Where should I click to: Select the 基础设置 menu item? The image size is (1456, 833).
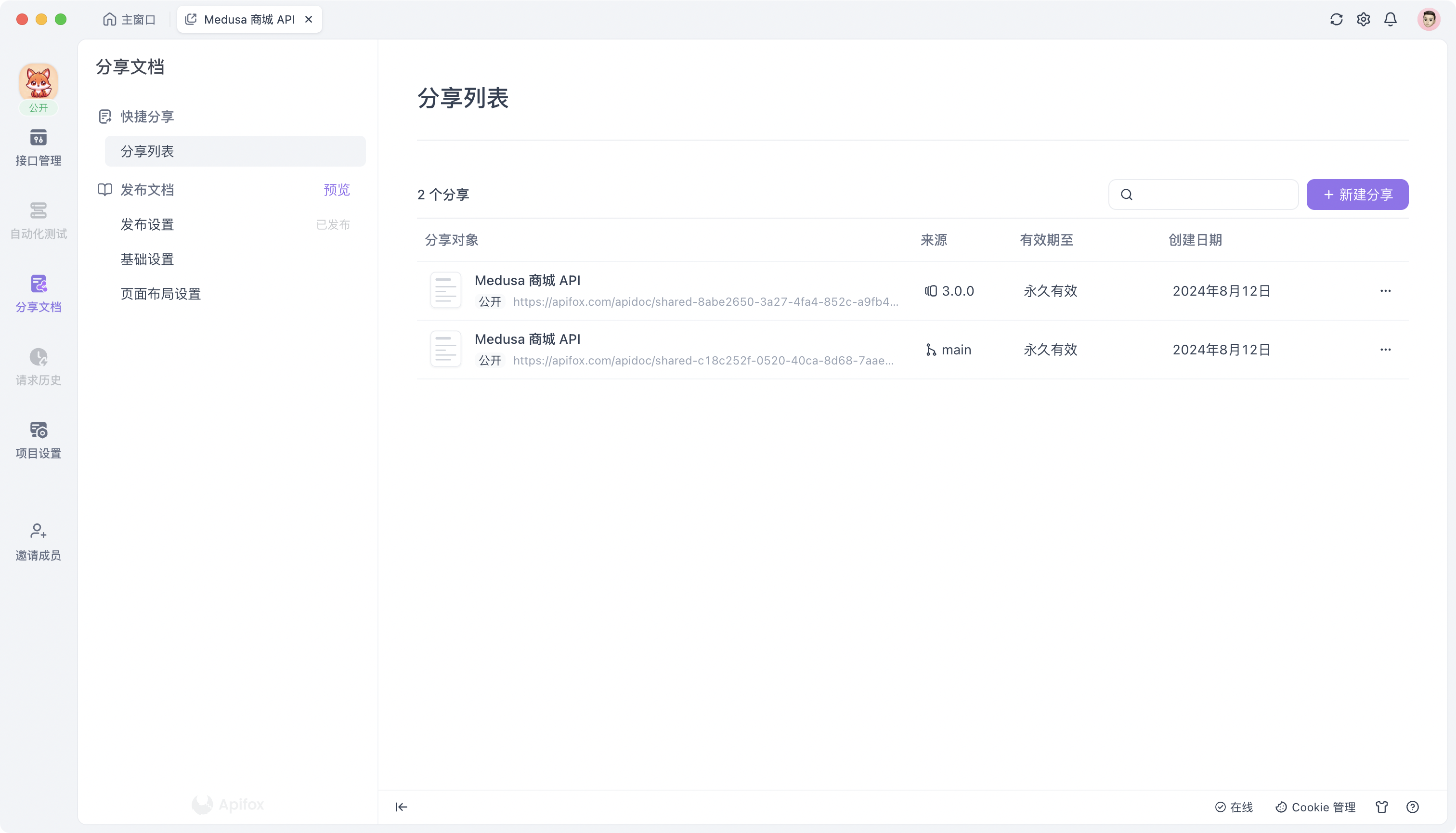pyautogui.click(x=147, y=259)
